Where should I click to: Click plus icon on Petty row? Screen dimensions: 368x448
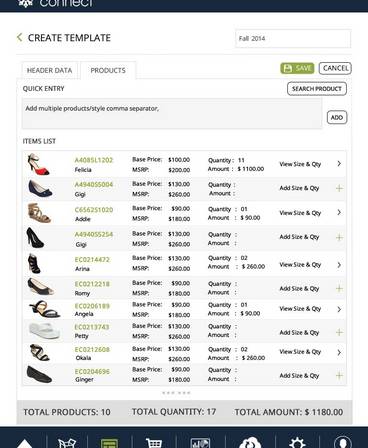tap(339, 332)
